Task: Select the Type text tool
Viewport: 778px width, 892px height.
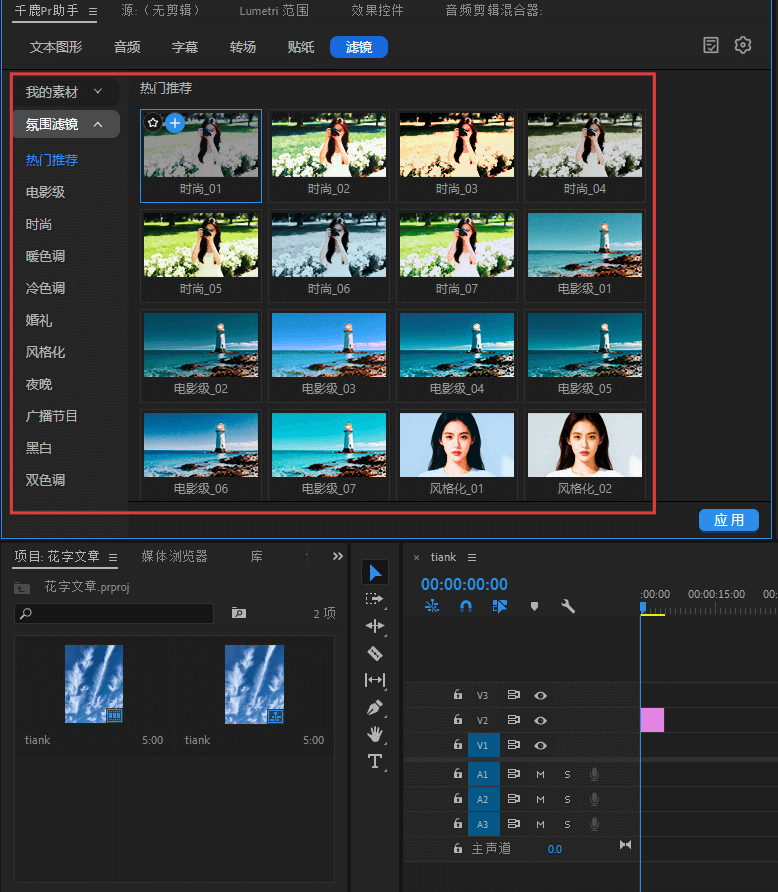Action: click(x=375, y=761)
